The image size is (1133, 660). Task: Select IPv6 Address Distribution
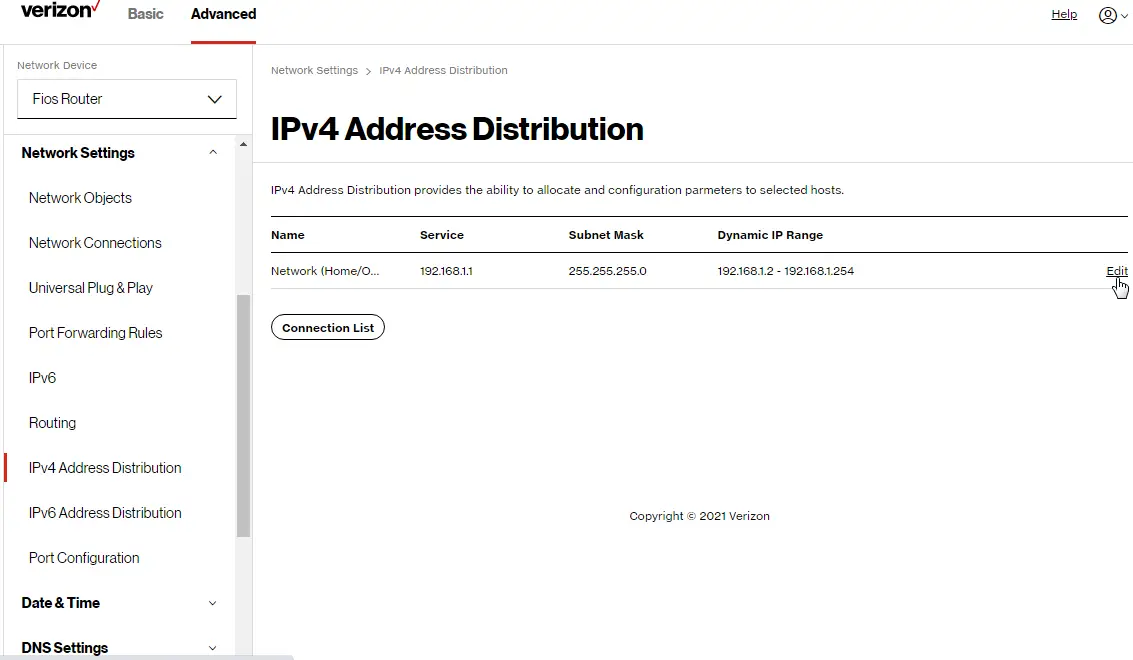point(105,512)
